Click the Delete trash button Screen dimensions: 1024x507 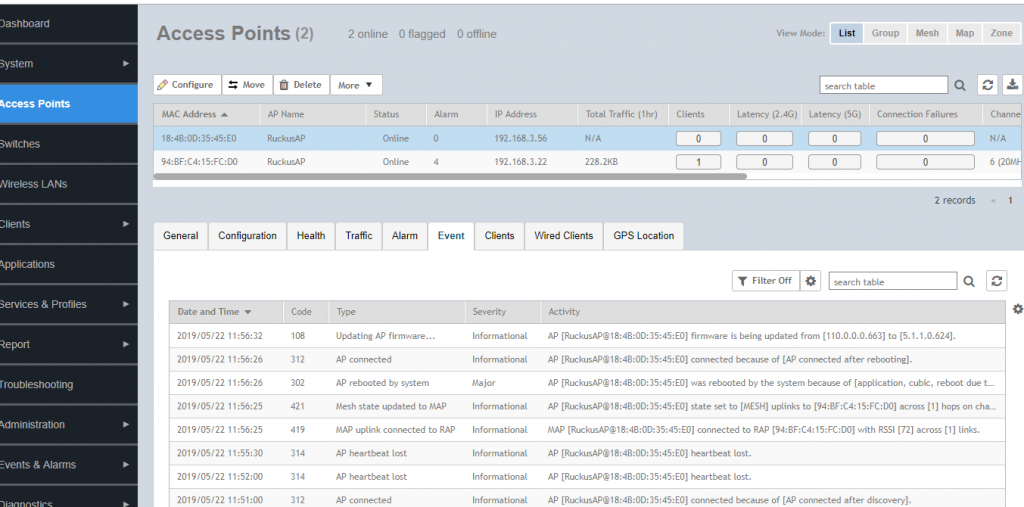click(300, 85)
